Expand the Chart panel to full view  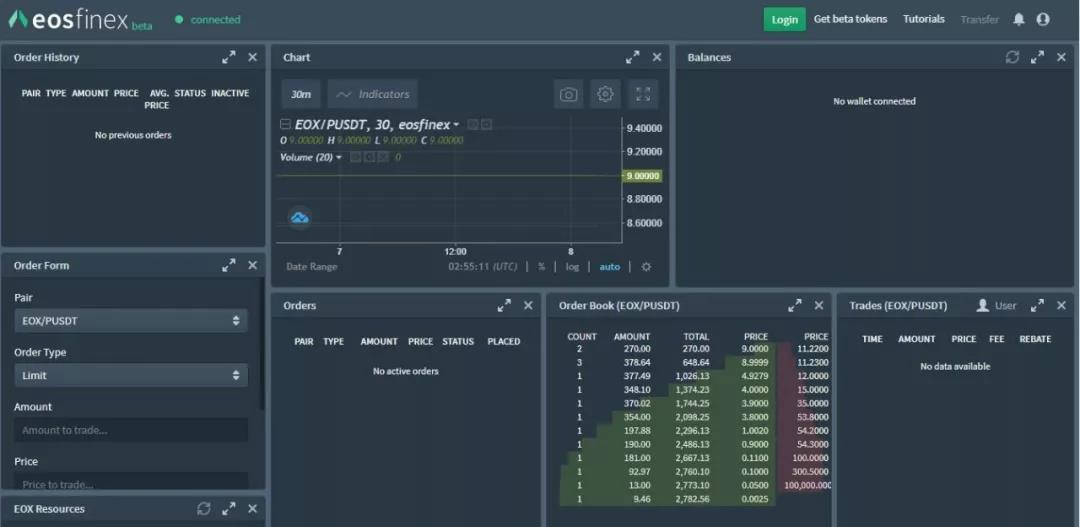(x=632, y=57)
